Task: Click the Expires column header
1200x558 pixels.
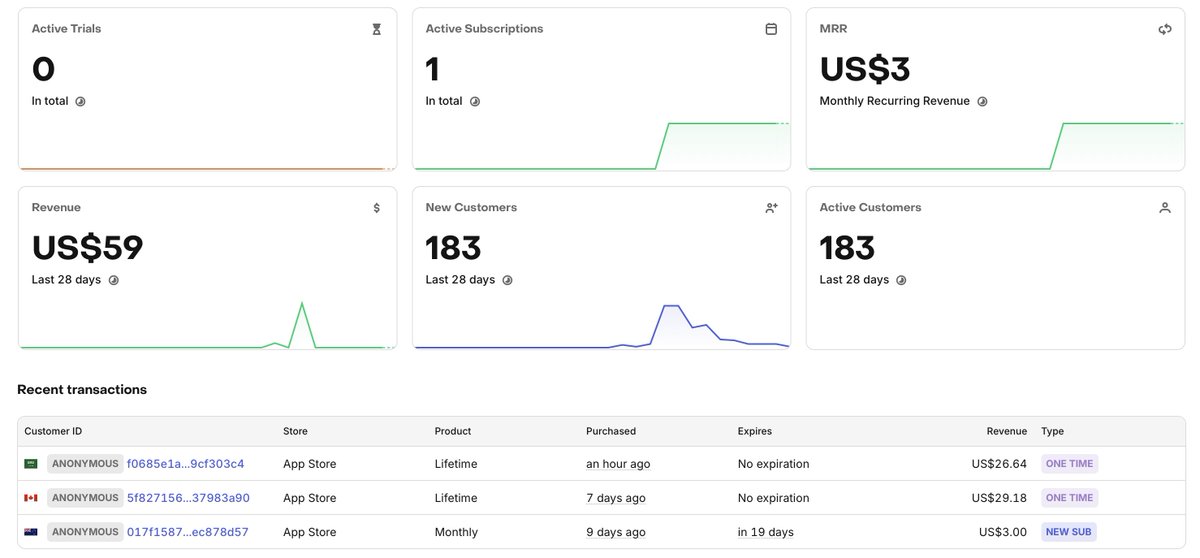Action: point(755,431)
